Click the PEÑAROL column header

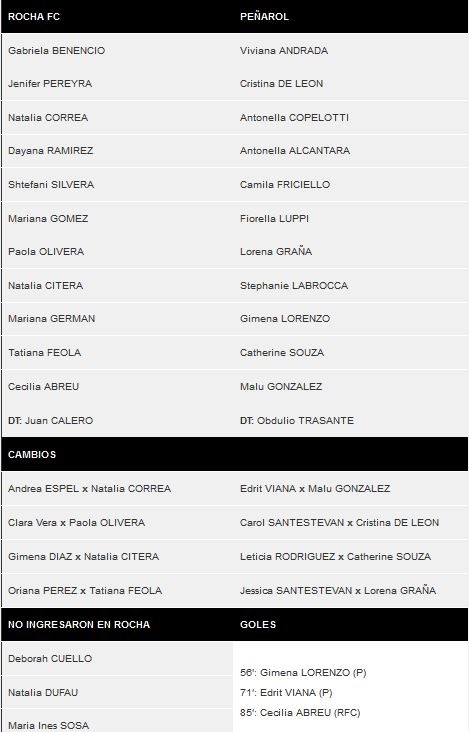point(264,17)
